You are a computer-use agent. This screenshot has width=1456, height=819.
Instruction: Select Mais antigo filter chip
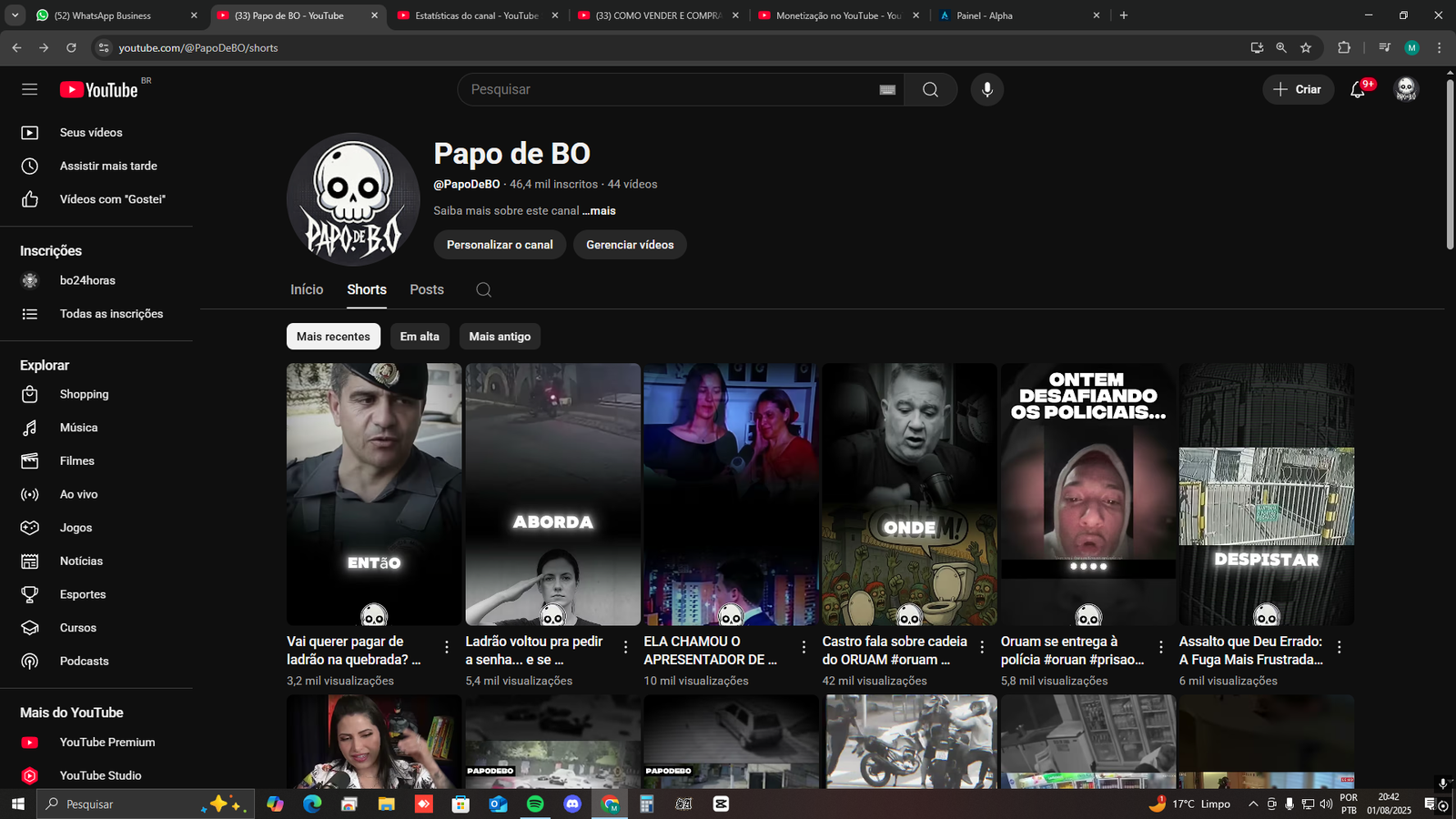tap(500, 337)
